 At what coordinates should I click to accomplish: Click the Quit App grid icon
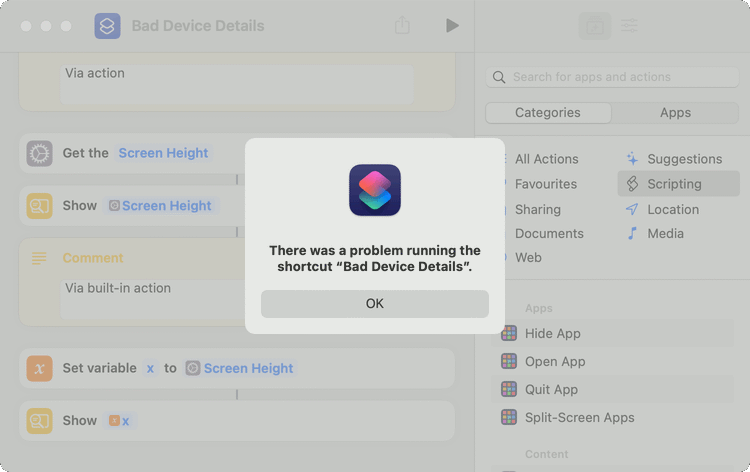[509, 389]
